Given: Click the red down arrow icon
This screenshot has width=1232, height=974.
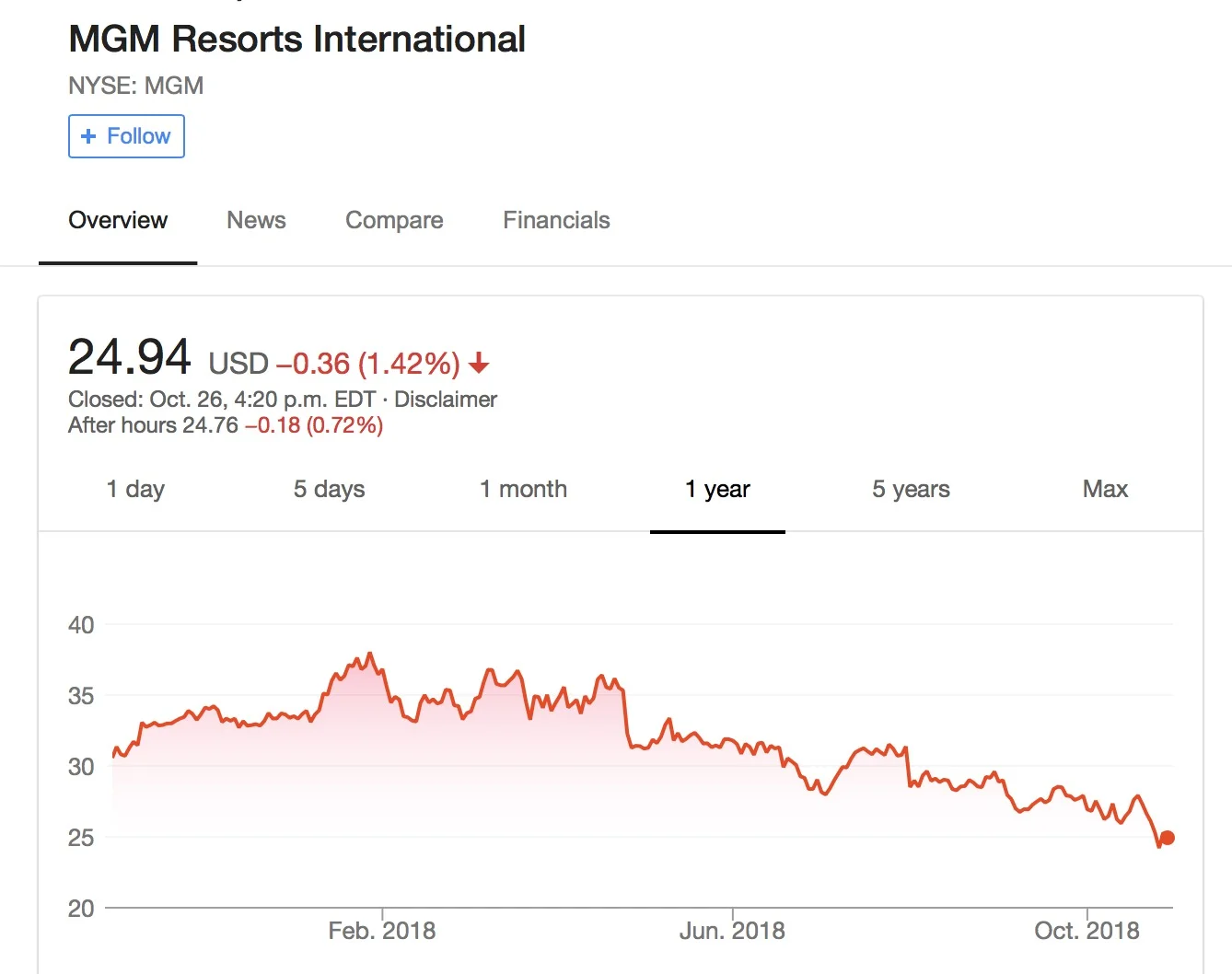Looking at the screenshot, I should coord(479,364).
